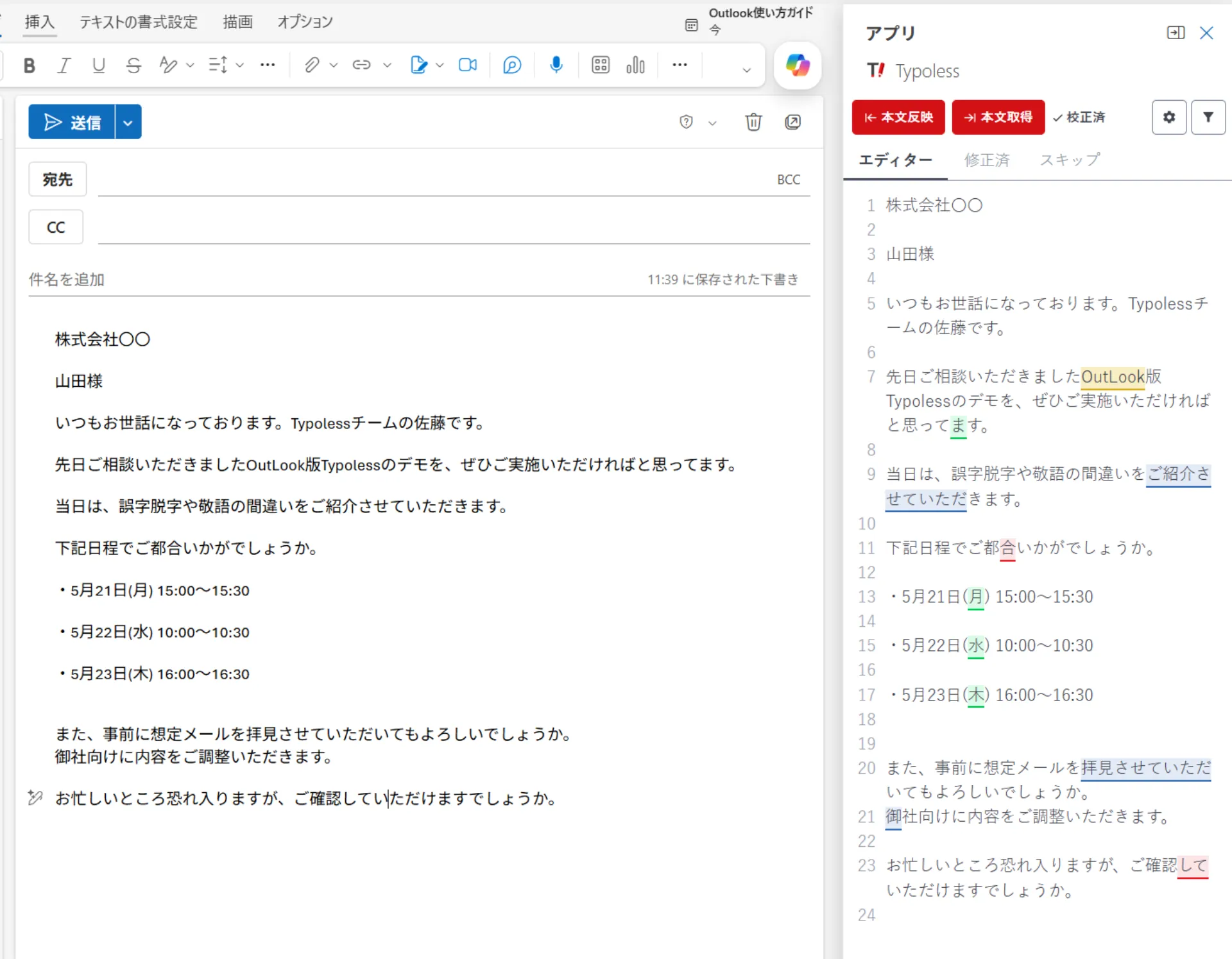1232x959 pixels.
Task: Open Typoless settings gear
Action: pyautogui.click(x=1169, y=117)
